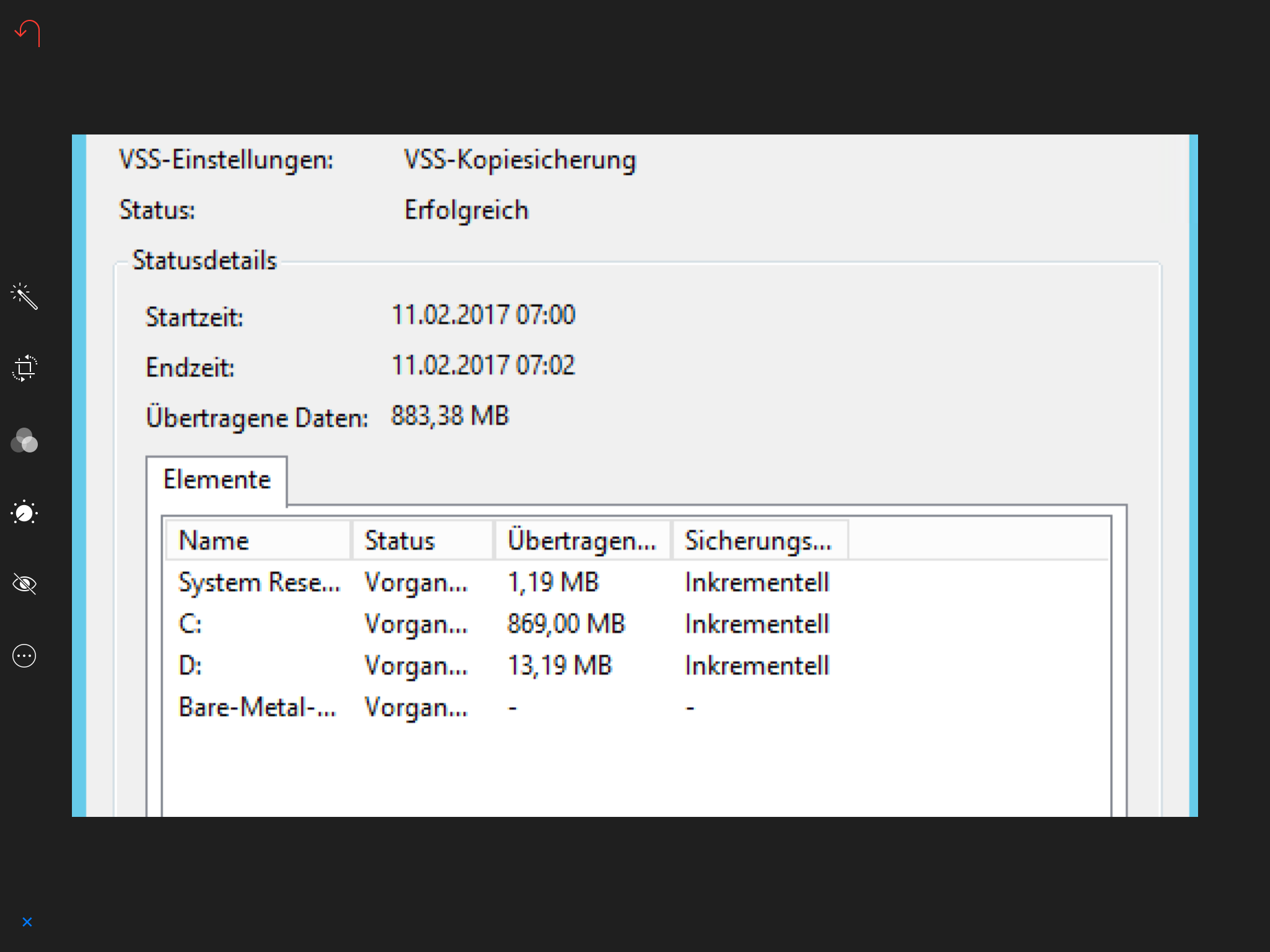Select the Bare-Metal-... row
Screen dimensions: 1270x952
[x=636, y=707]
